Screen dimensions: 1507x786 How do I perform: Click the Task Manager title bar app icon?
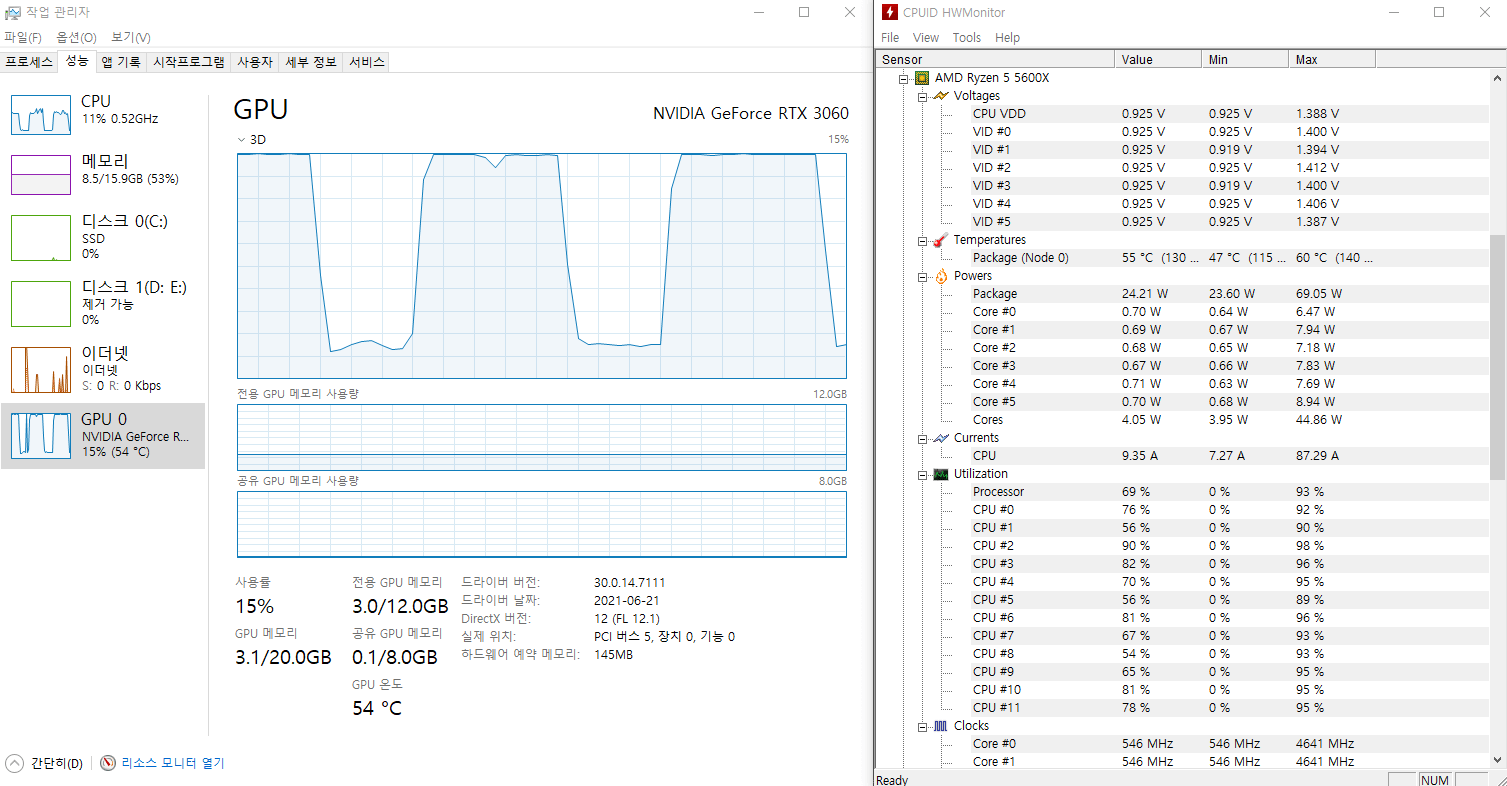pos(12,12)
